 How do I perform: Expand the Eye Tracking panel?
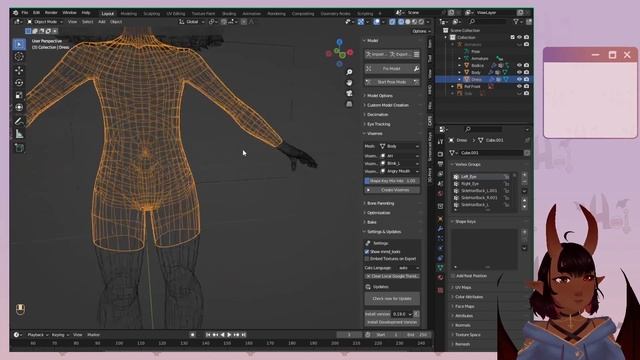coord(378,124)
